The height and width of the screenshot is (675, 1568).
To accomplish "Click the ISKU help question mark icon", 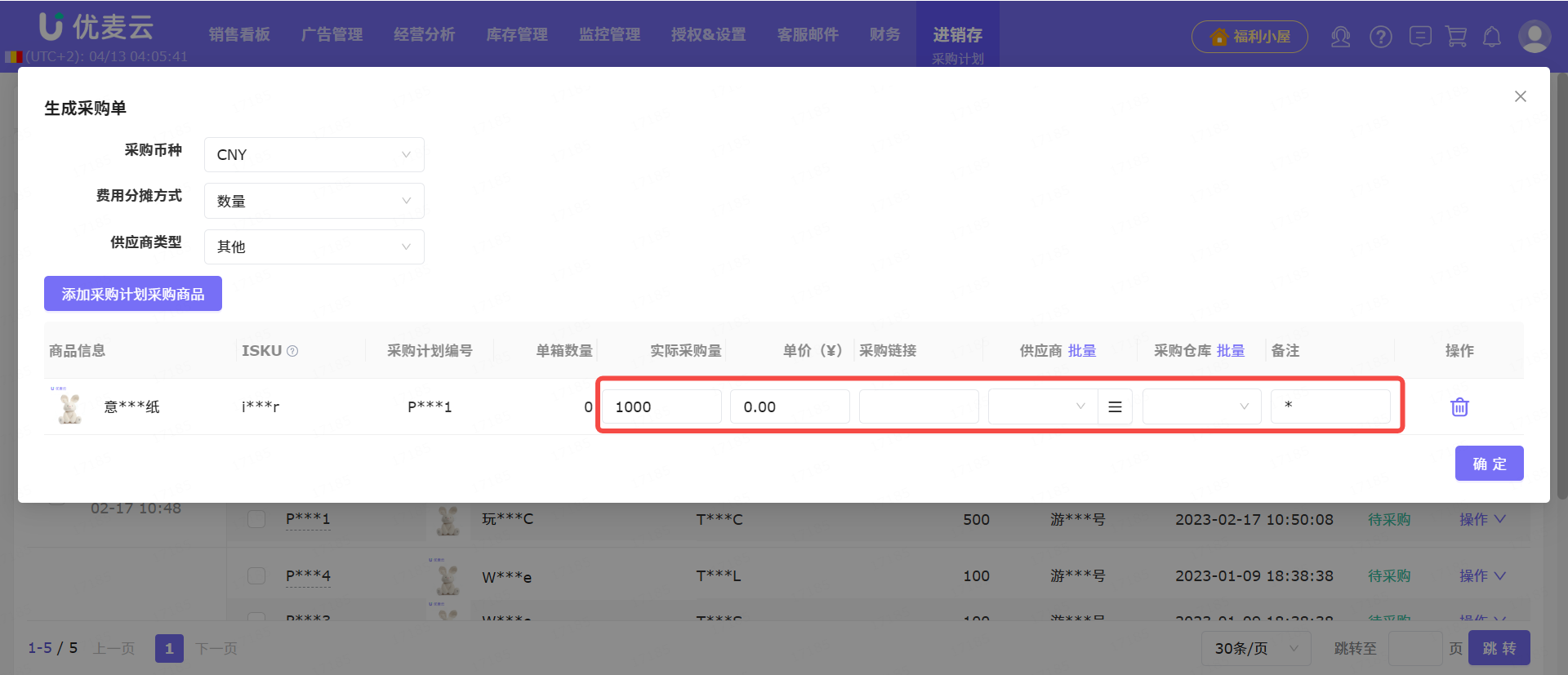I will tap(292, 351).
